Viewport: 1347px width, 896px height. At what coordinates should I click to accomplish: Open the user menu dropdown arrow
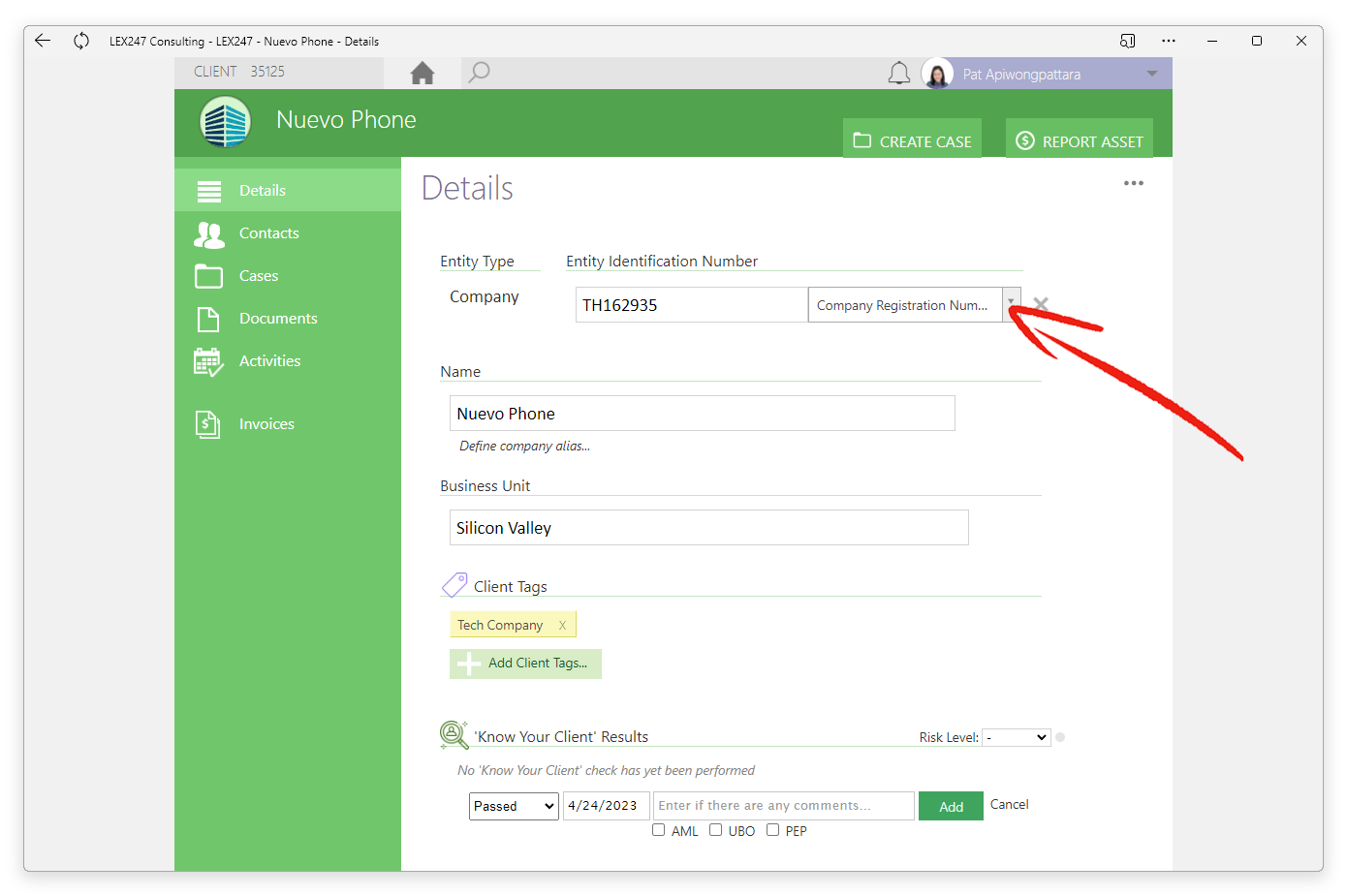(1152, 74)
